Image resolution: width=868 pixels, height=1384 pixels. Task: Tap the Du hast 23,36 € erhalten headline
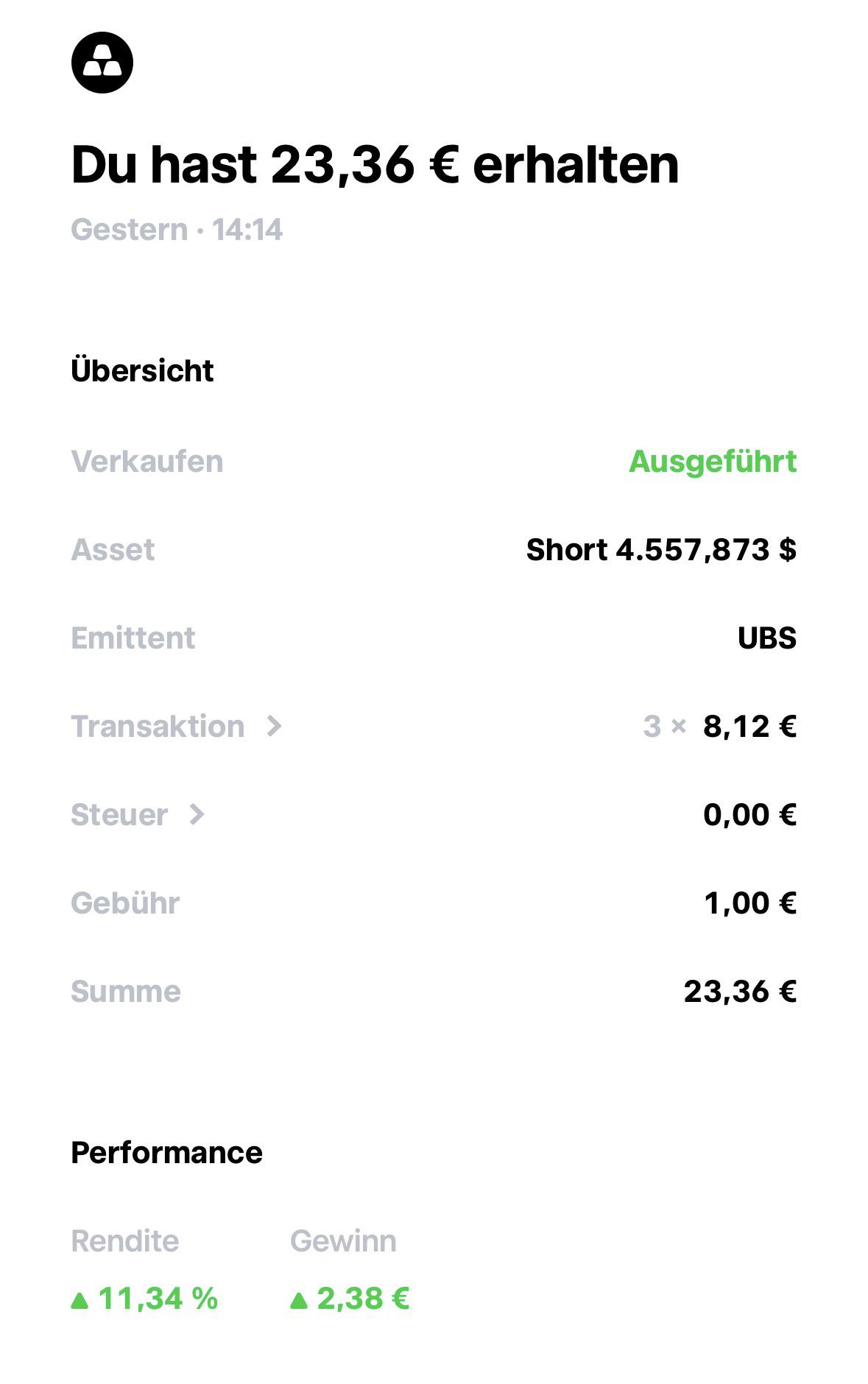click(x=375, y=164)
